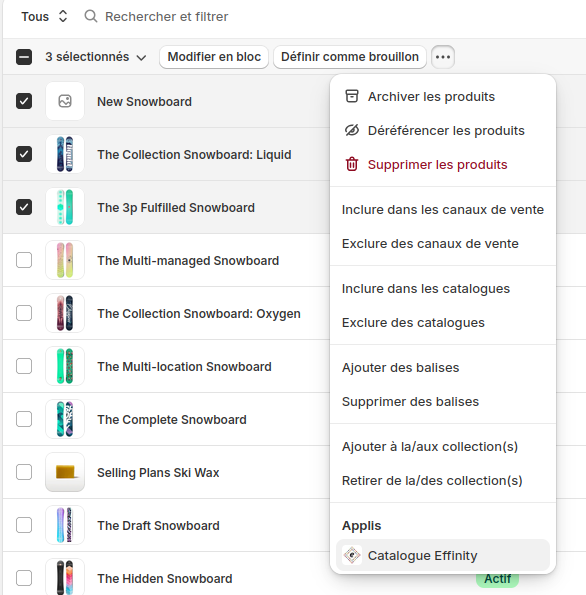Screen dimensions: 586x595
Task: Click the crossed-out eye unlist icon
Action: [x=351, y=130]
